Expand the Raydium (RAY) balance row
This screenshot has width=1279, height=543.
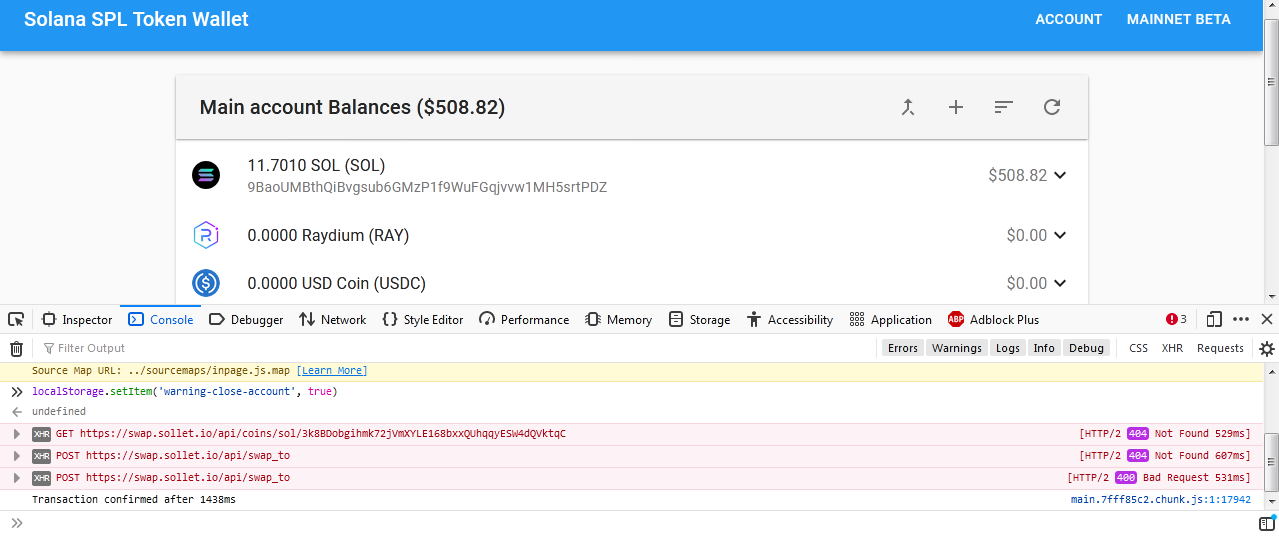[1060, 235]
